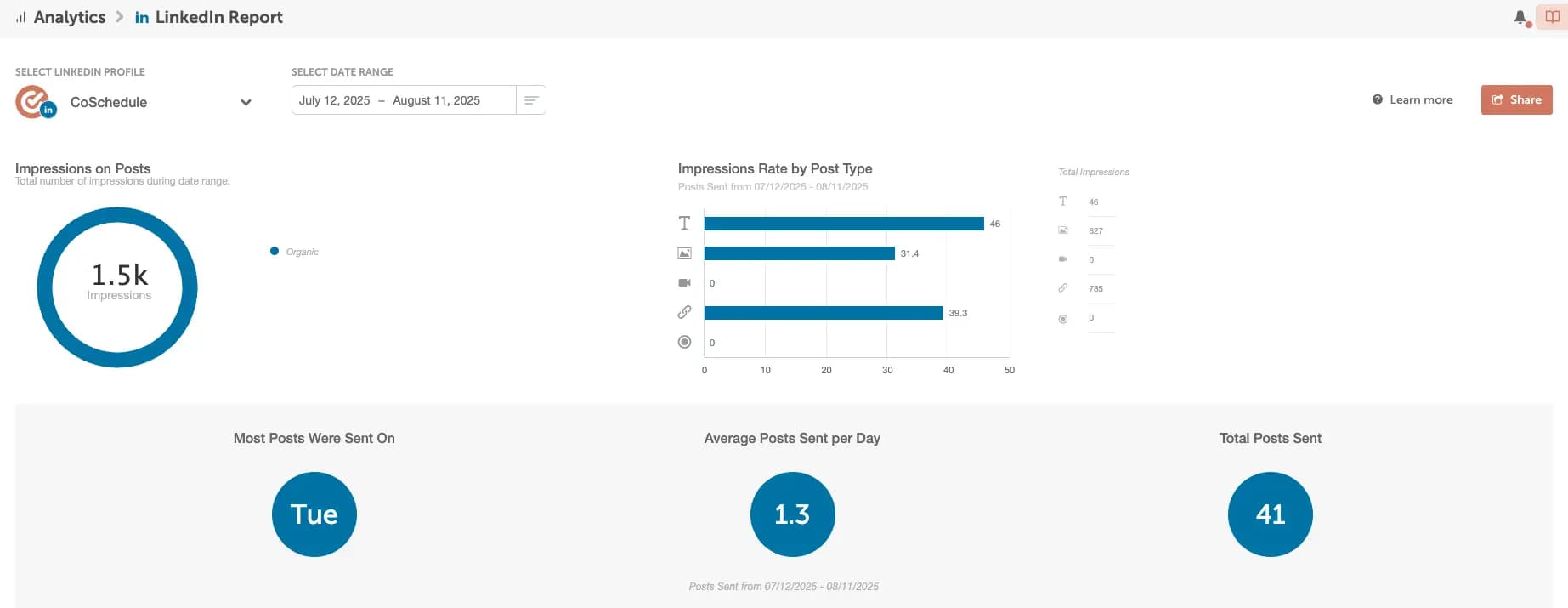Expand the LinkedIn profile dropdown chevron

(246, 103)
